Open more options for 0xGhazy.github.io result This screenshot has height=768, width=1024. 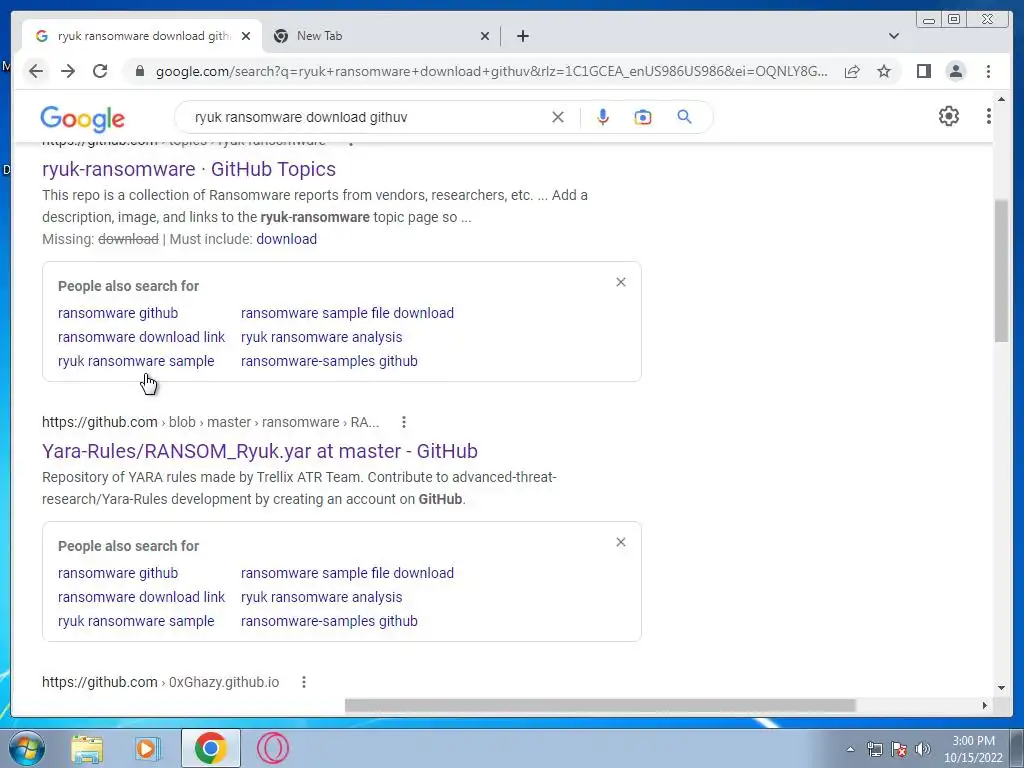(304, 682)
